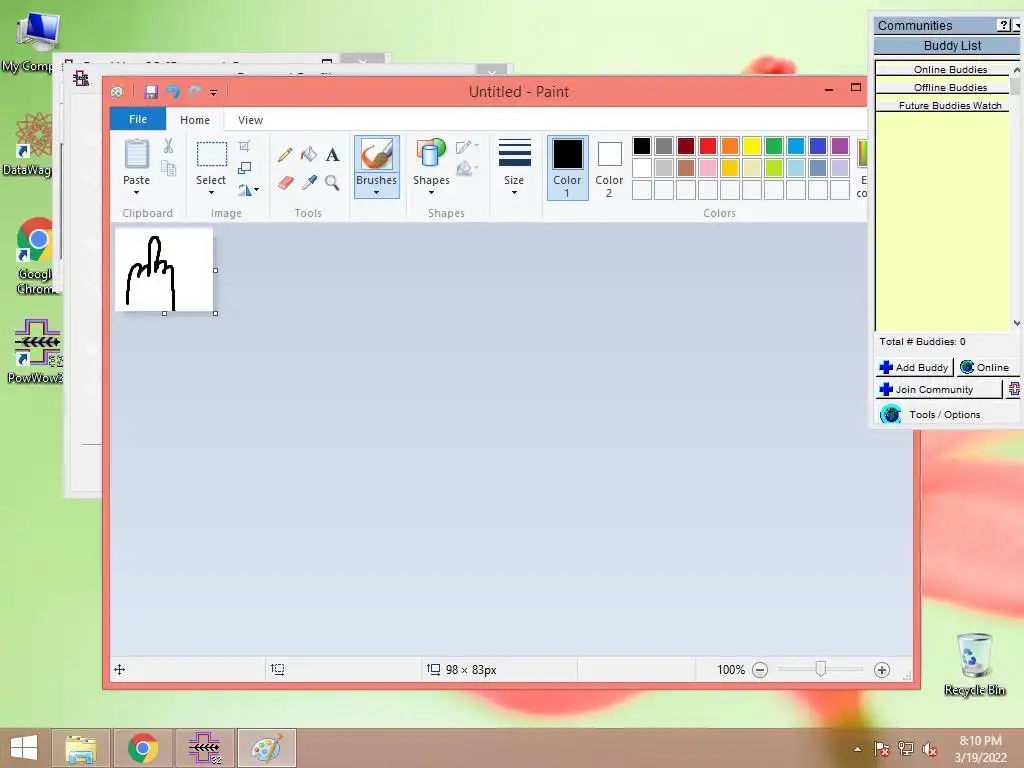
Task: Show hidden icons arrow in system tray
Action: pyautogui.click(x=857, y=749)
